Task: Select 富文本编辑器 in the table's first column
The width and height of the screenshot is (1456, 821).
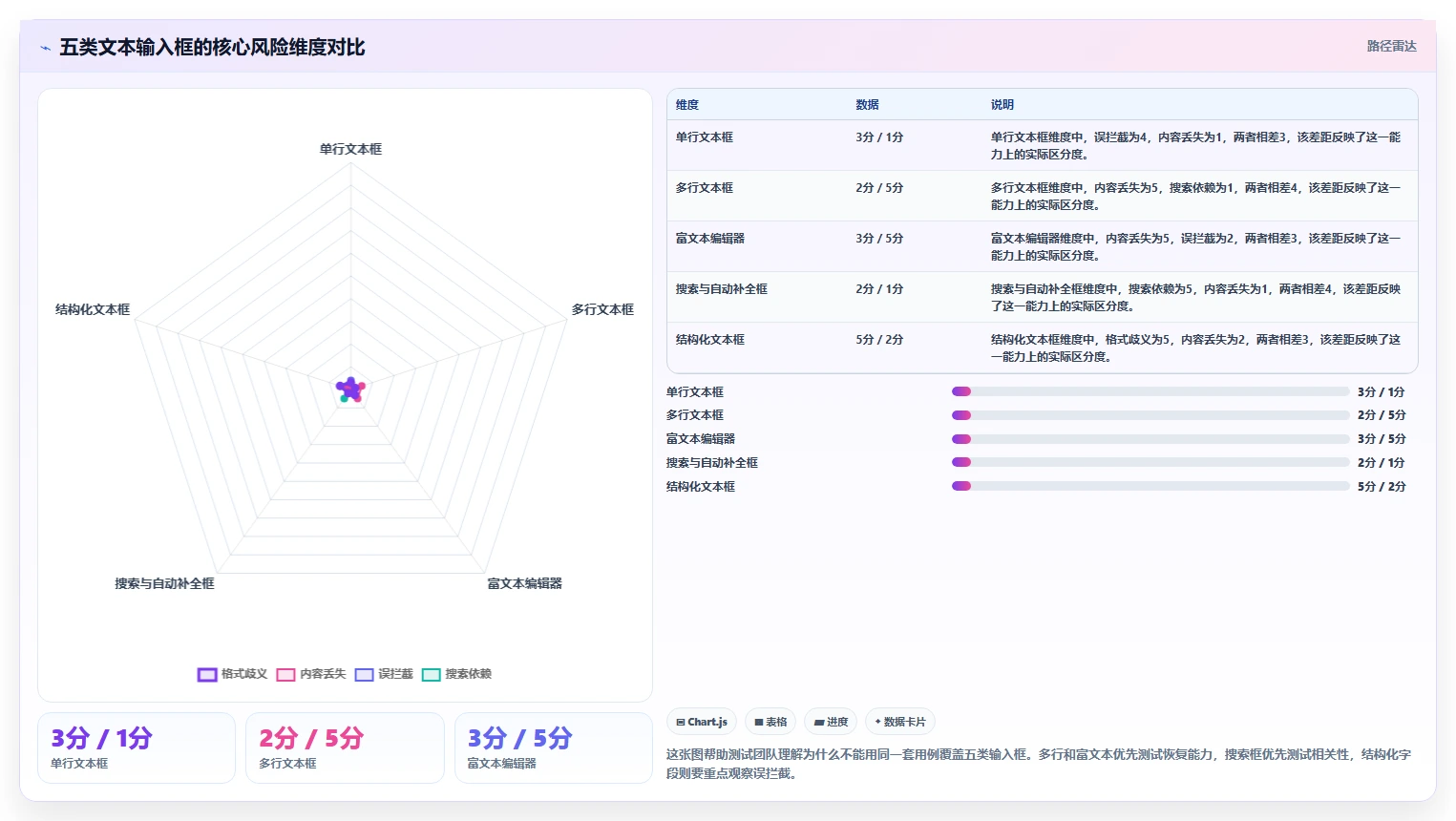Action: point(710,239)
